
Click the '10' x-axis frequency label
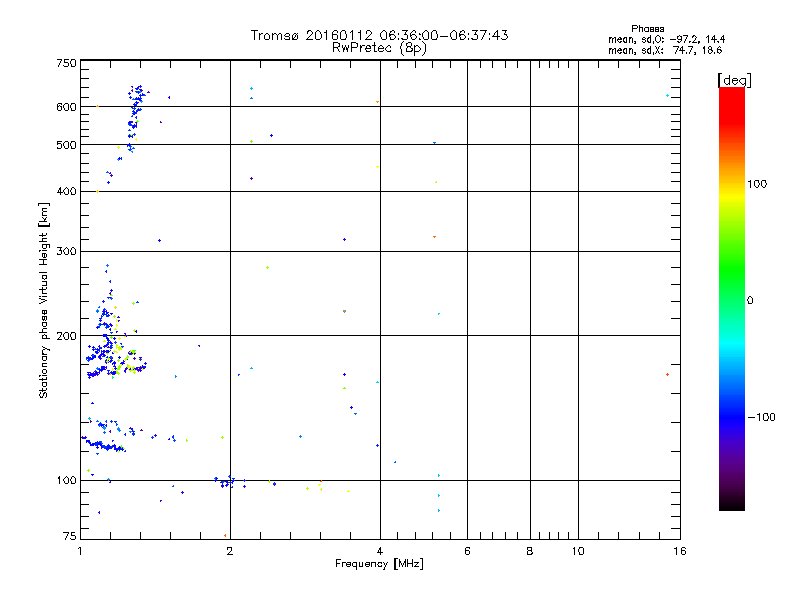tap(578, 551)
